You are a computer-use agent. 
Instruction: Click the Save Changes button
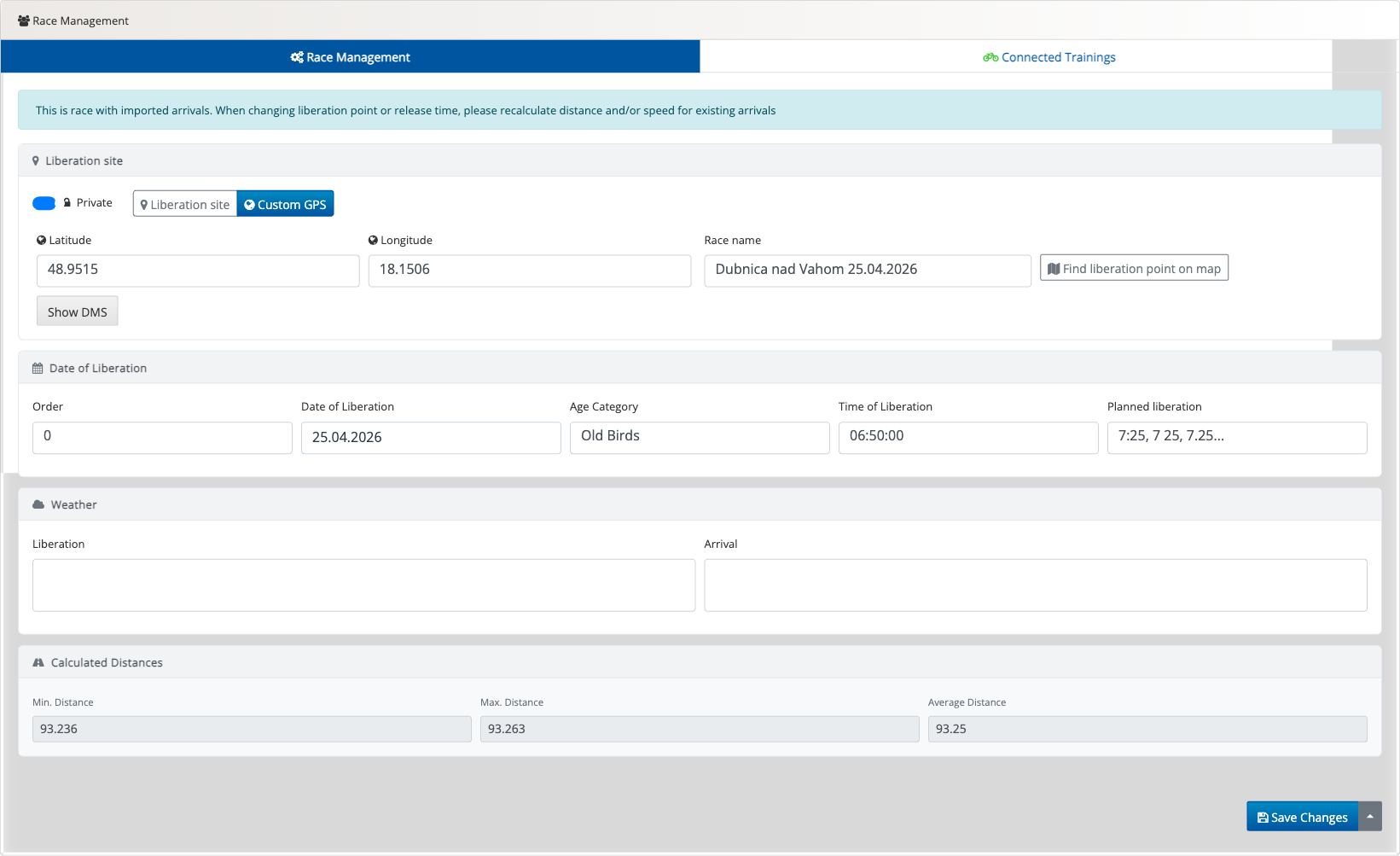[1302, 817]
